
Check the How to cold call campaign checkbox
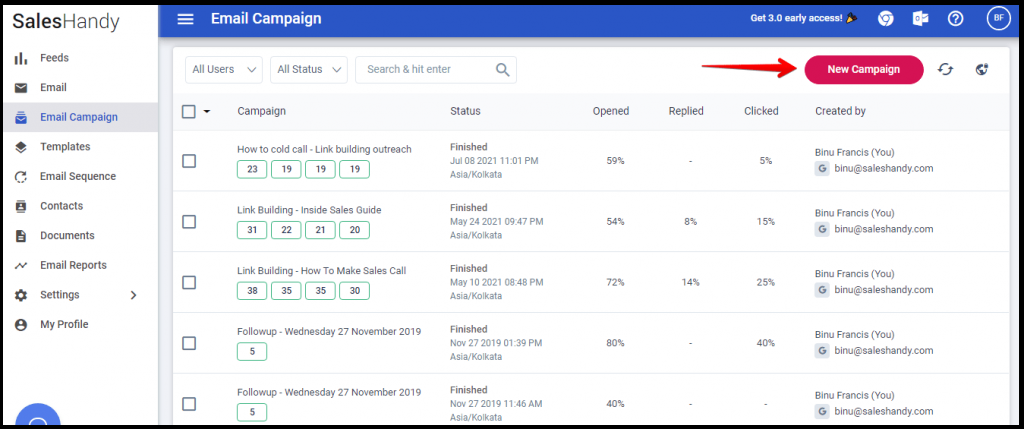(189, 161)
